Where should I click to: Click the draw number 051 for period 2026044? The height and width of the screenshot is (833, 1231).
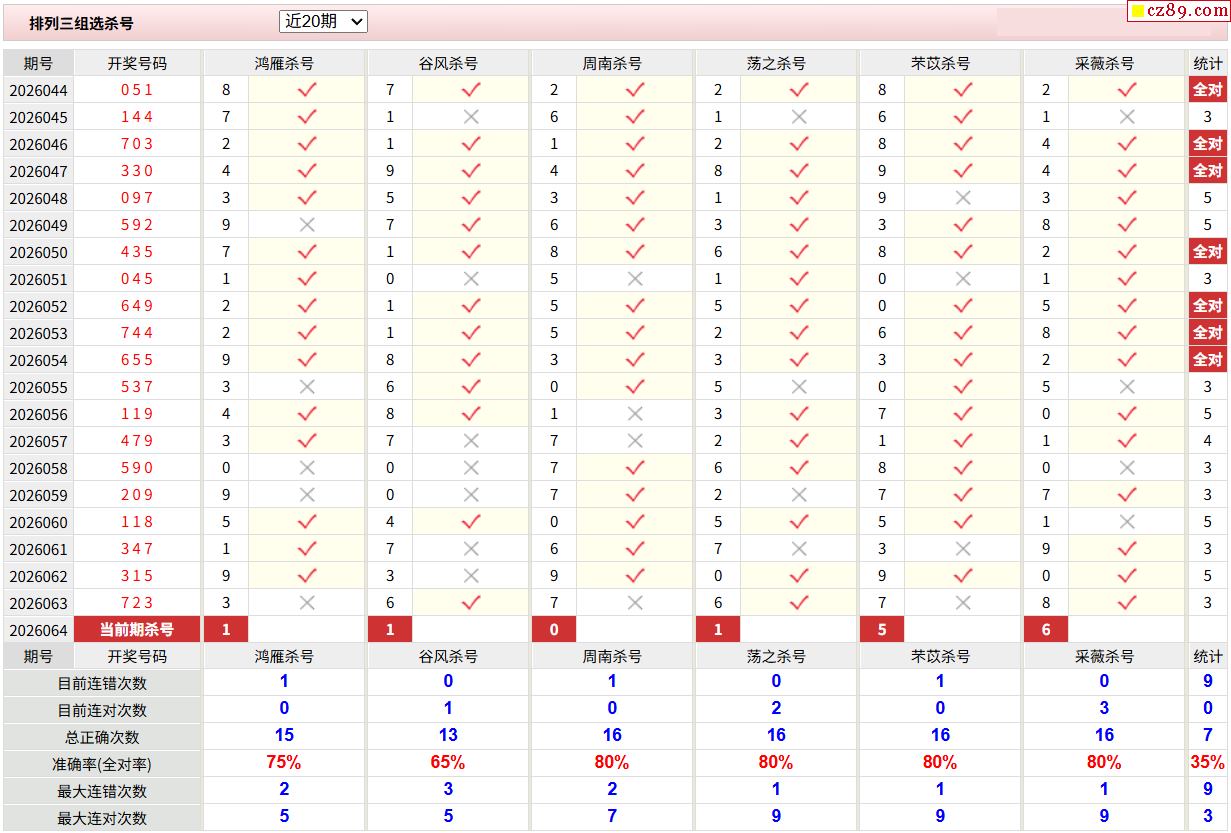click(x=137, y=90)
